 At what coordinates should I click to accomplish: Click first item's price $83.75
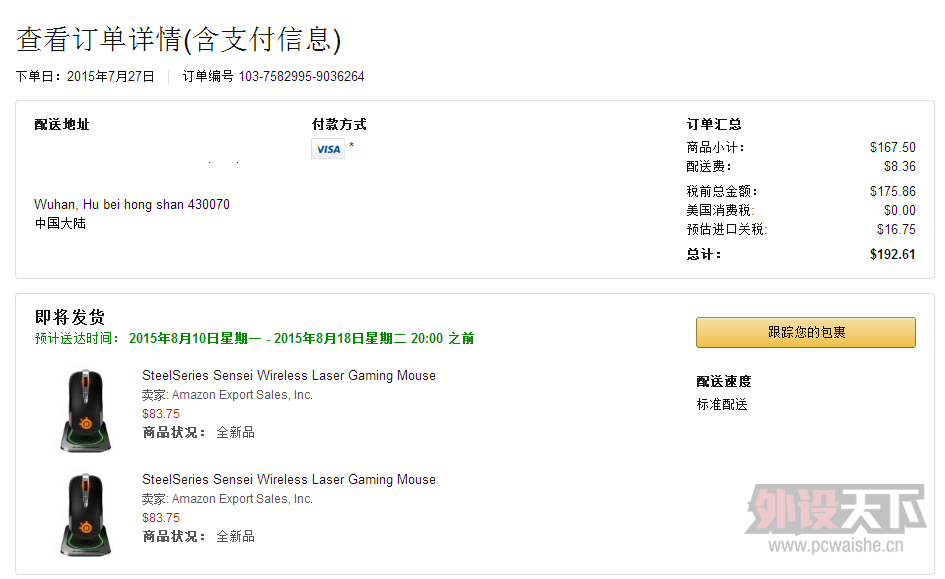(x=161, y=414)
